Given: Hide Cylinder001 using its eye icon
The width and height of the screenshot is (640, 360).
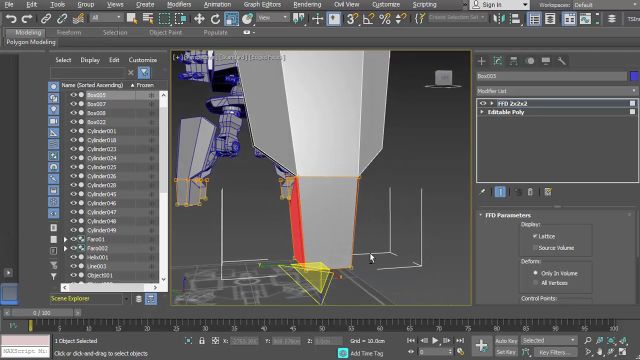Looking at the screenshot, I should pos(73,131).
